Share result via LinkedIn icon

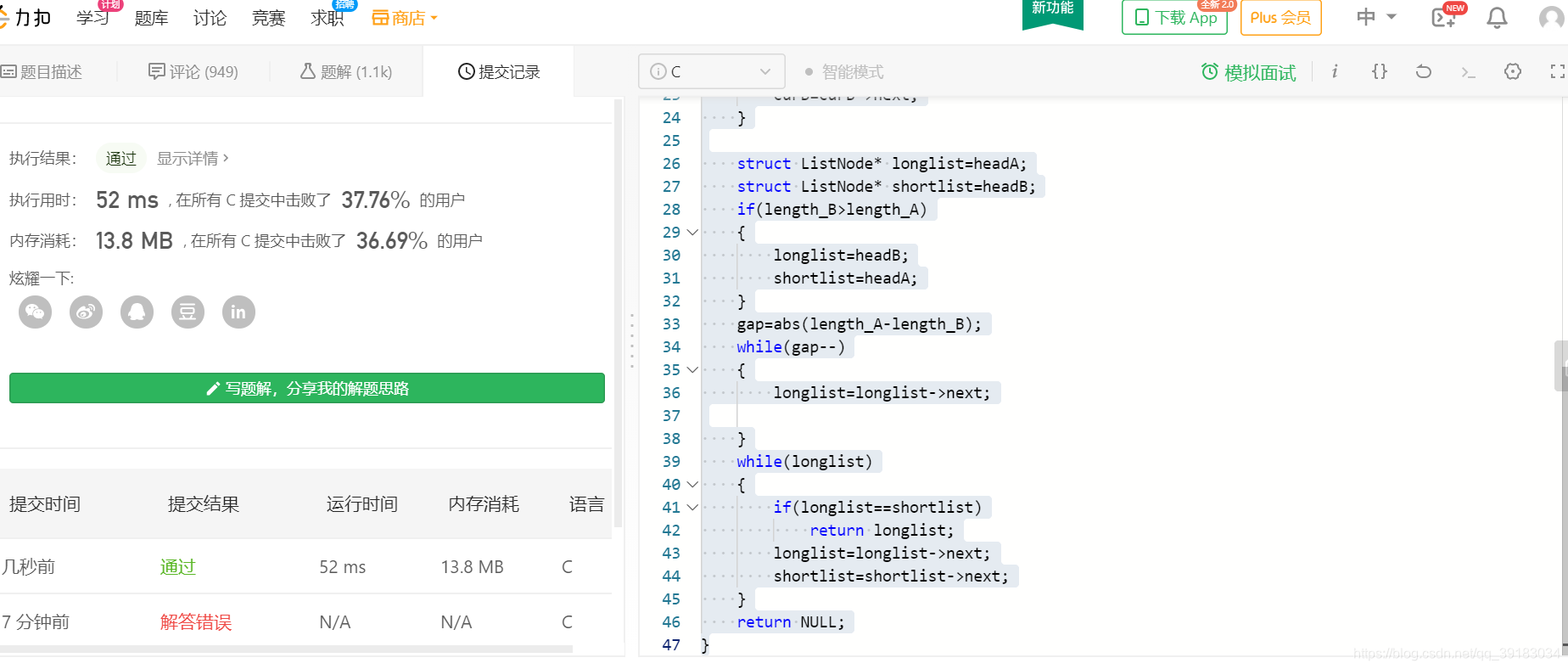pos(238,312)
